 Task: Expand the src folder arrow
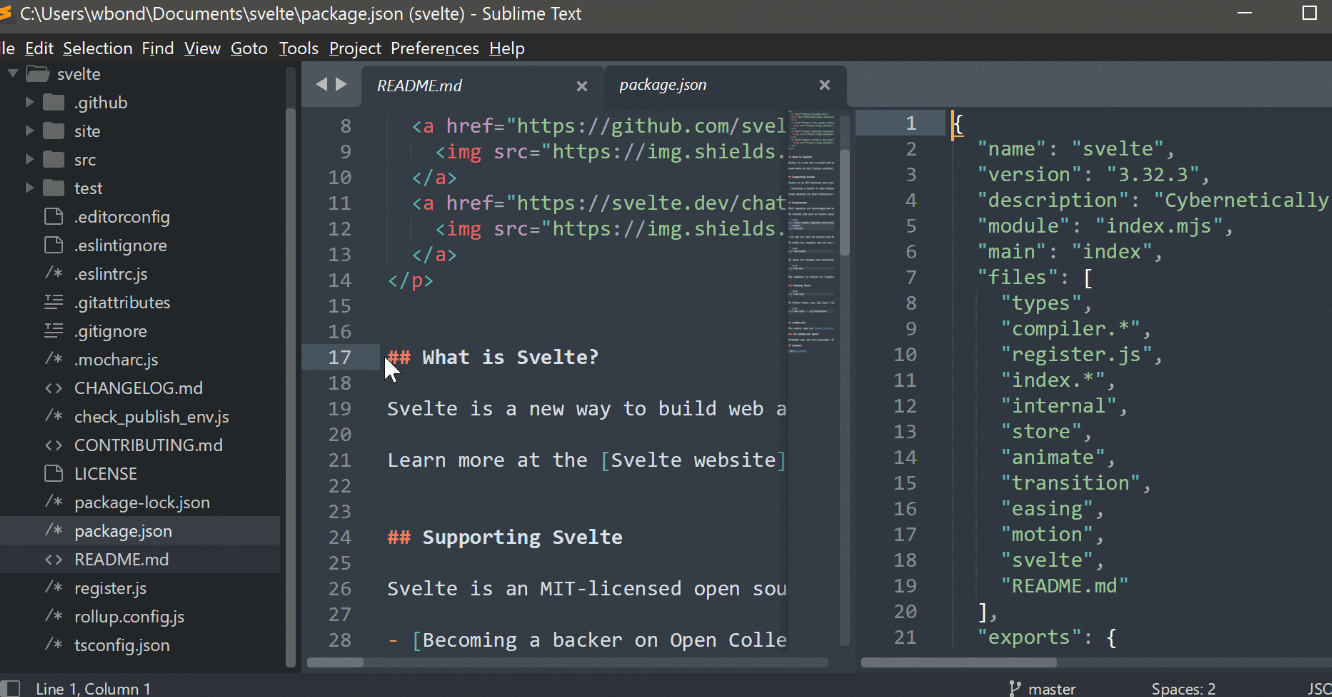tap(30, 159)
